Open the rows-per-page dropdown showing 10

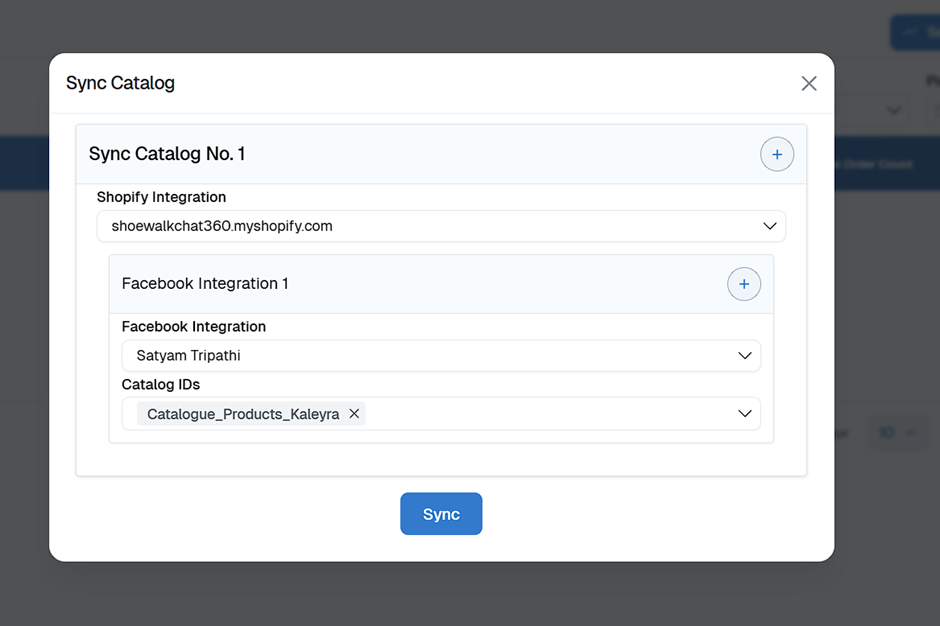(897, 433)
